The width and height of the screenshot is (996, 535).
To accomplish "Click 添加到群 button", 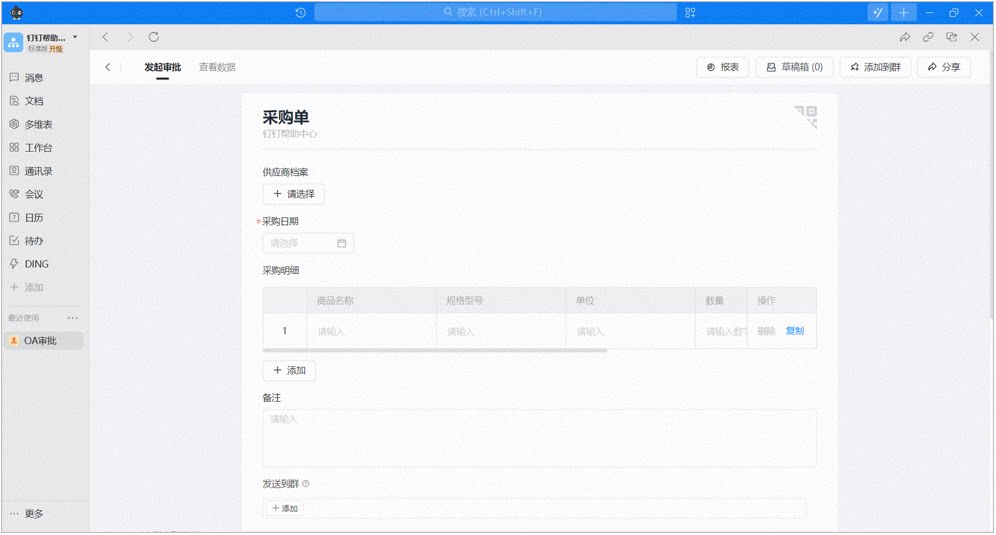I will coord(875,67).
